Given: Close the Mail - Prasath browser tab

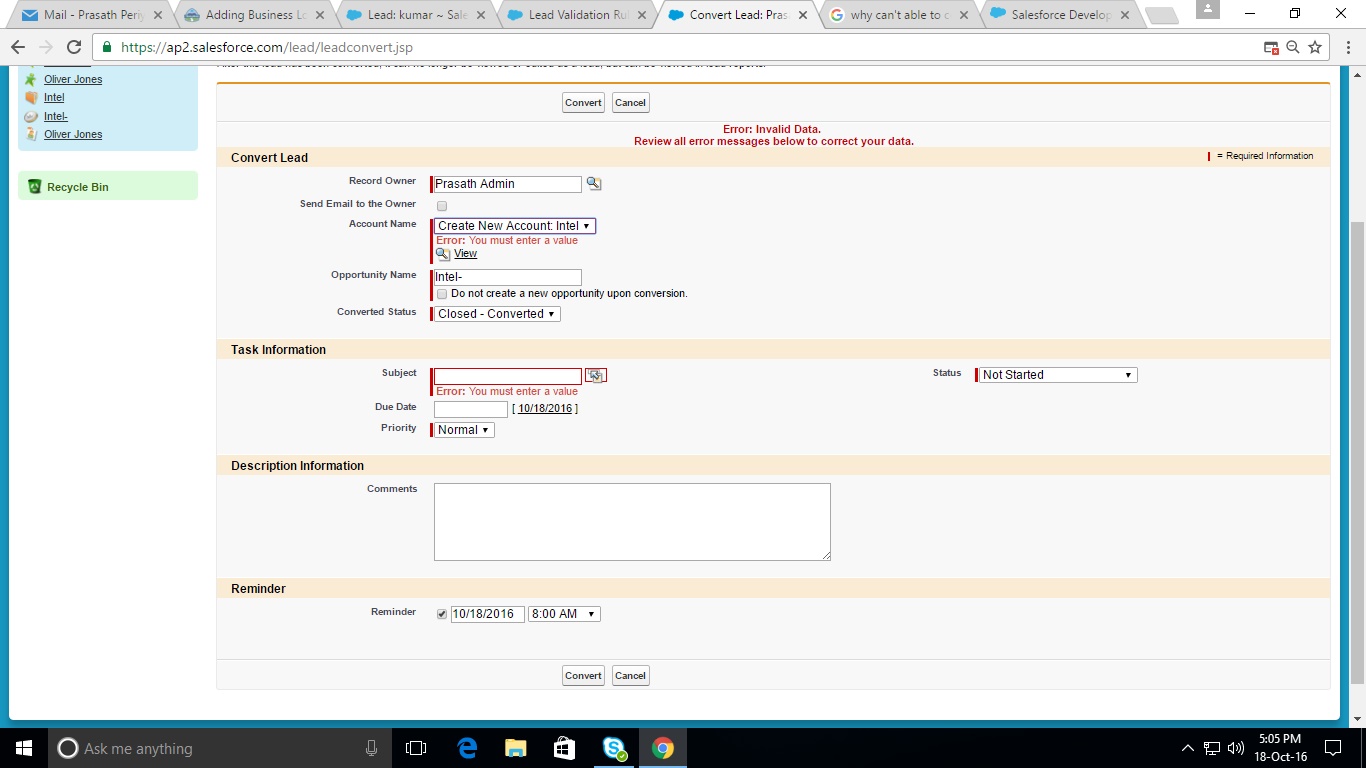Looking at the screenshot, I should [x=158, y=15].
